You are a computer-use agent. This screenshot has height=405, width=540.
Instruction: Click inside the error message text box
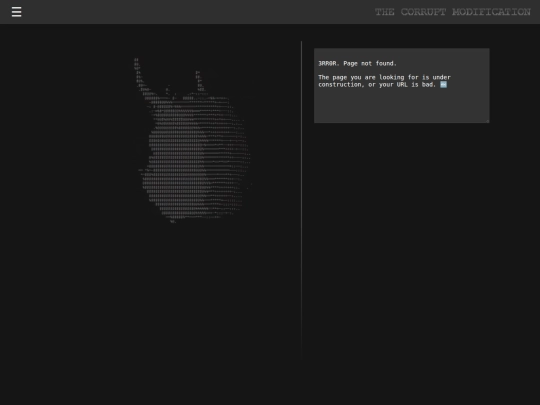point(402,85)
